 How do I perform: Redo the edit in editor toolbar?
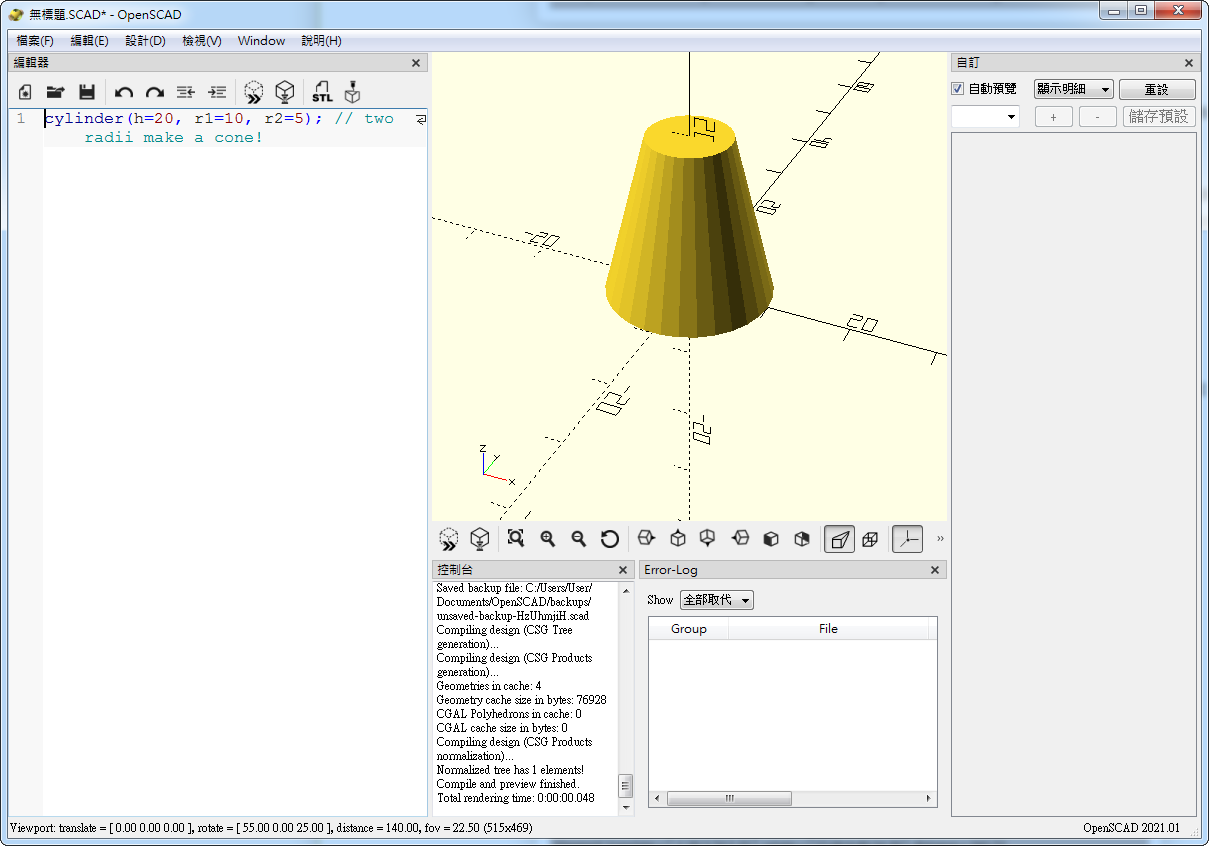(155, 92)
